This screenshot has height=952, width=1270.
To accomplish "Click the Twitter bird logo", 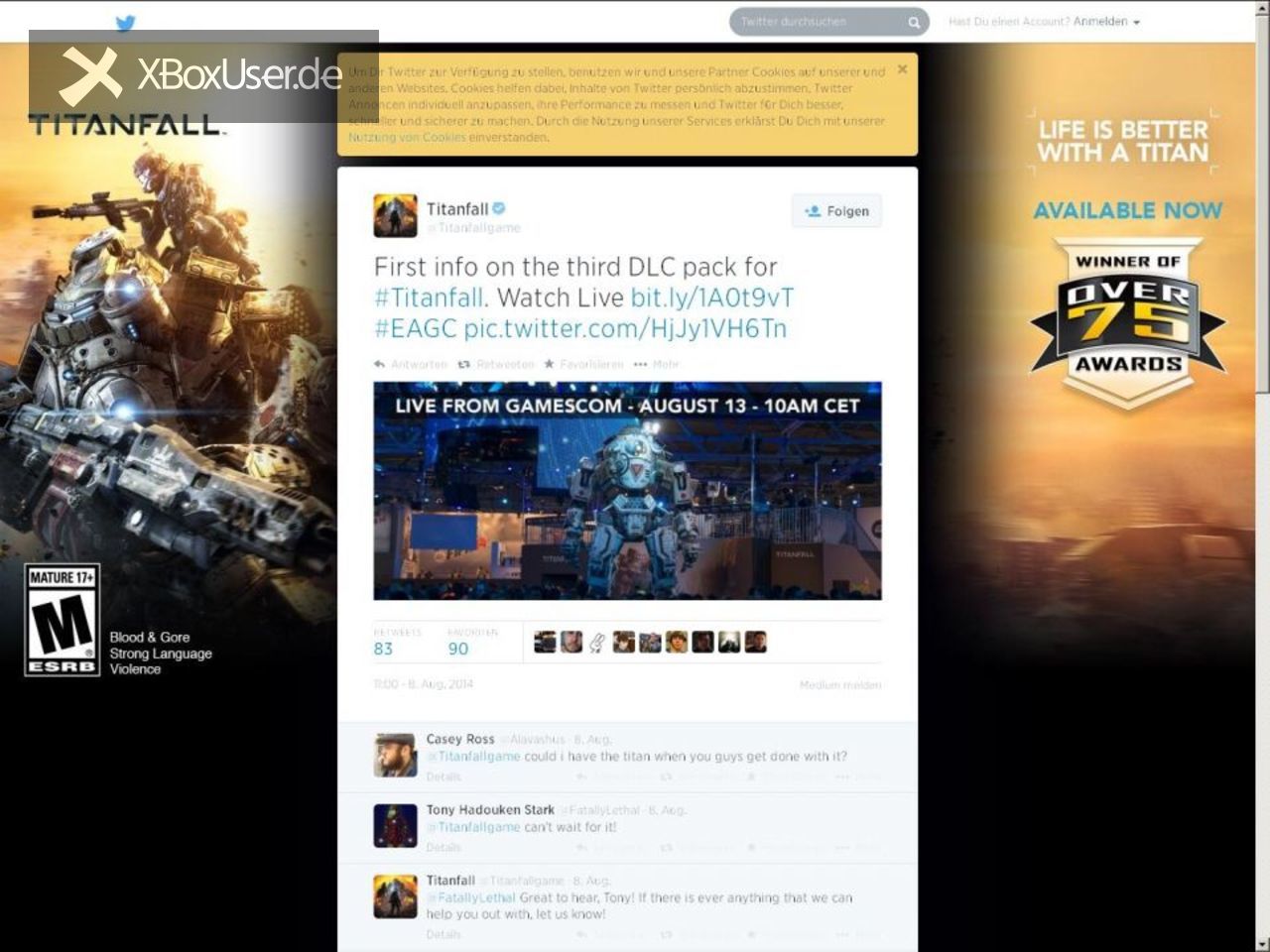I will tap(125, 24).
